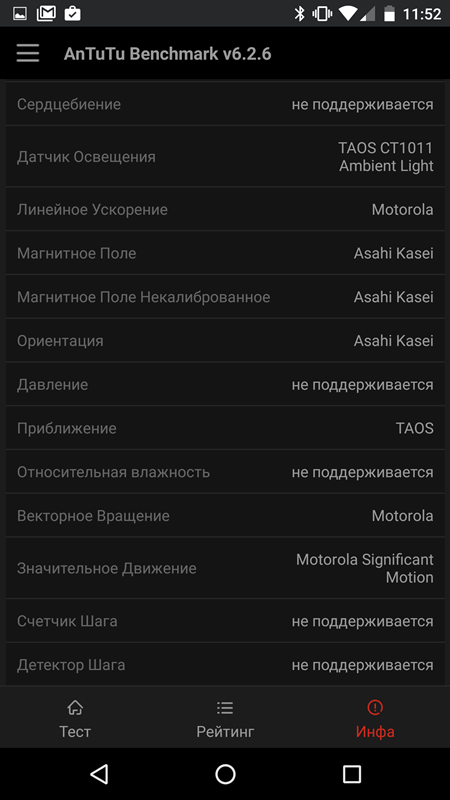This screenshot has width=450, height=800.
Task: Open recent apps with square button
Action: pos(352,773)
